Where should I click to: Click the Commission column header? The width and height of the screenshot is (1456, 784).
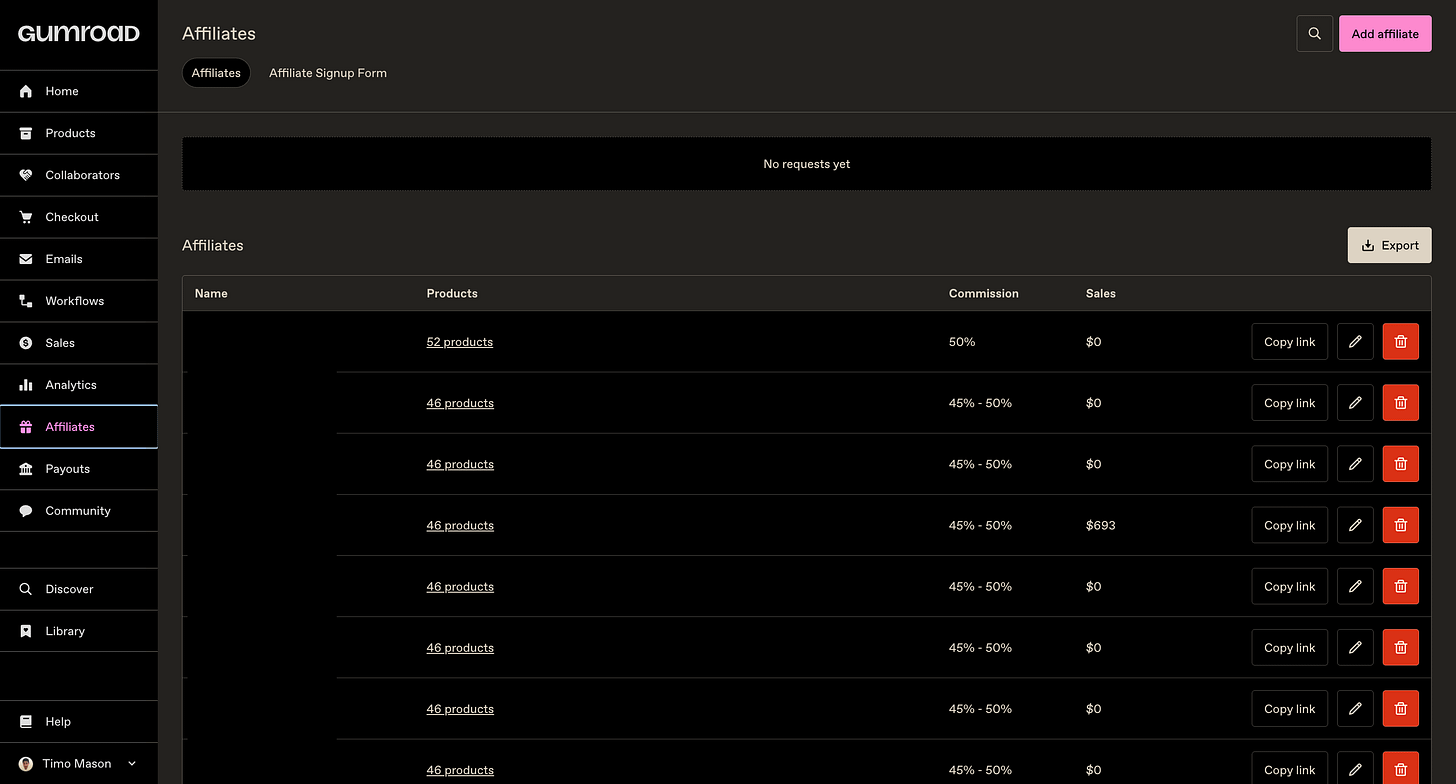coord(984,294)
